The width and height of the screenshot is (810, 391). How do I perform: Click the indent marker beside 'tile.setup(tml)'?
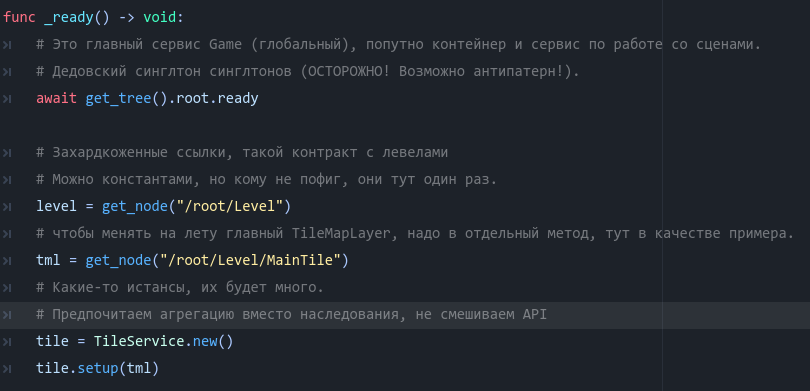pyautogui.click(x=7, y=368)
